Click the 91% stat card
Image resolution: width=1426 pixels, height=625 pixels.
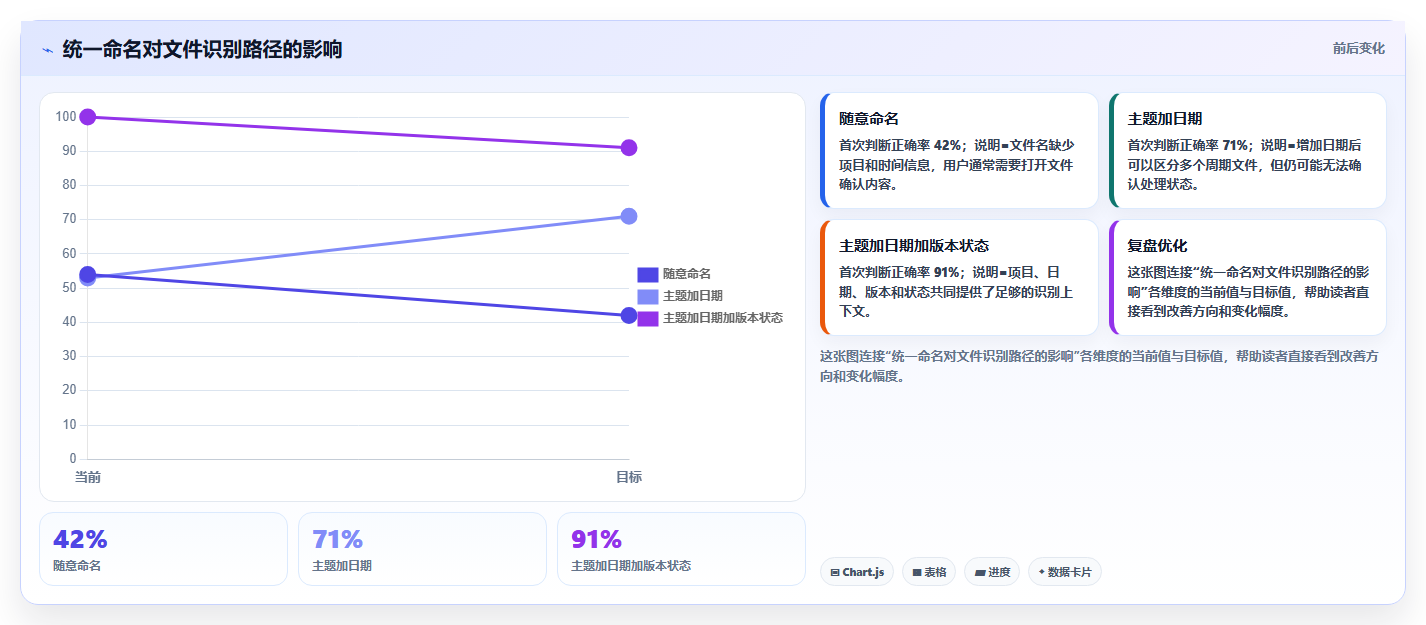681,549
